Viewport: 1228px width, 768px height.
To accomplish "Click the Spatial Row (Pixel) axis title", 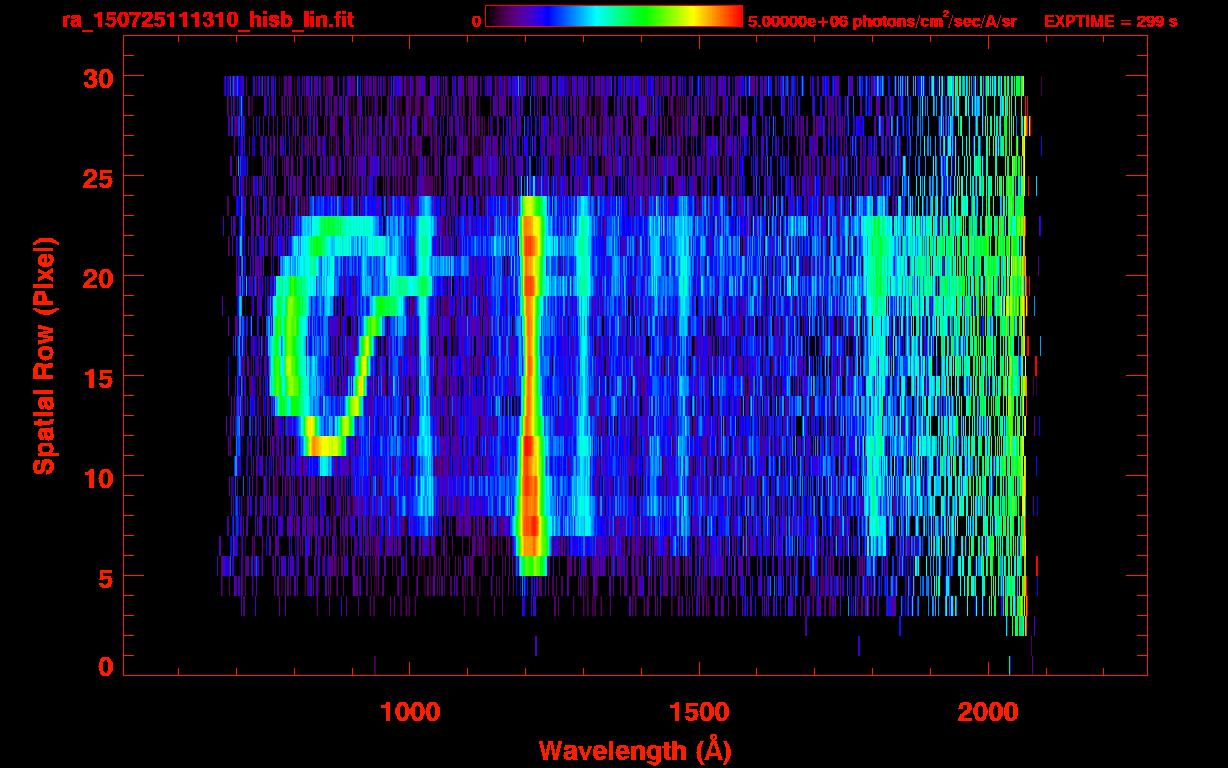I will tap(43, 356).
